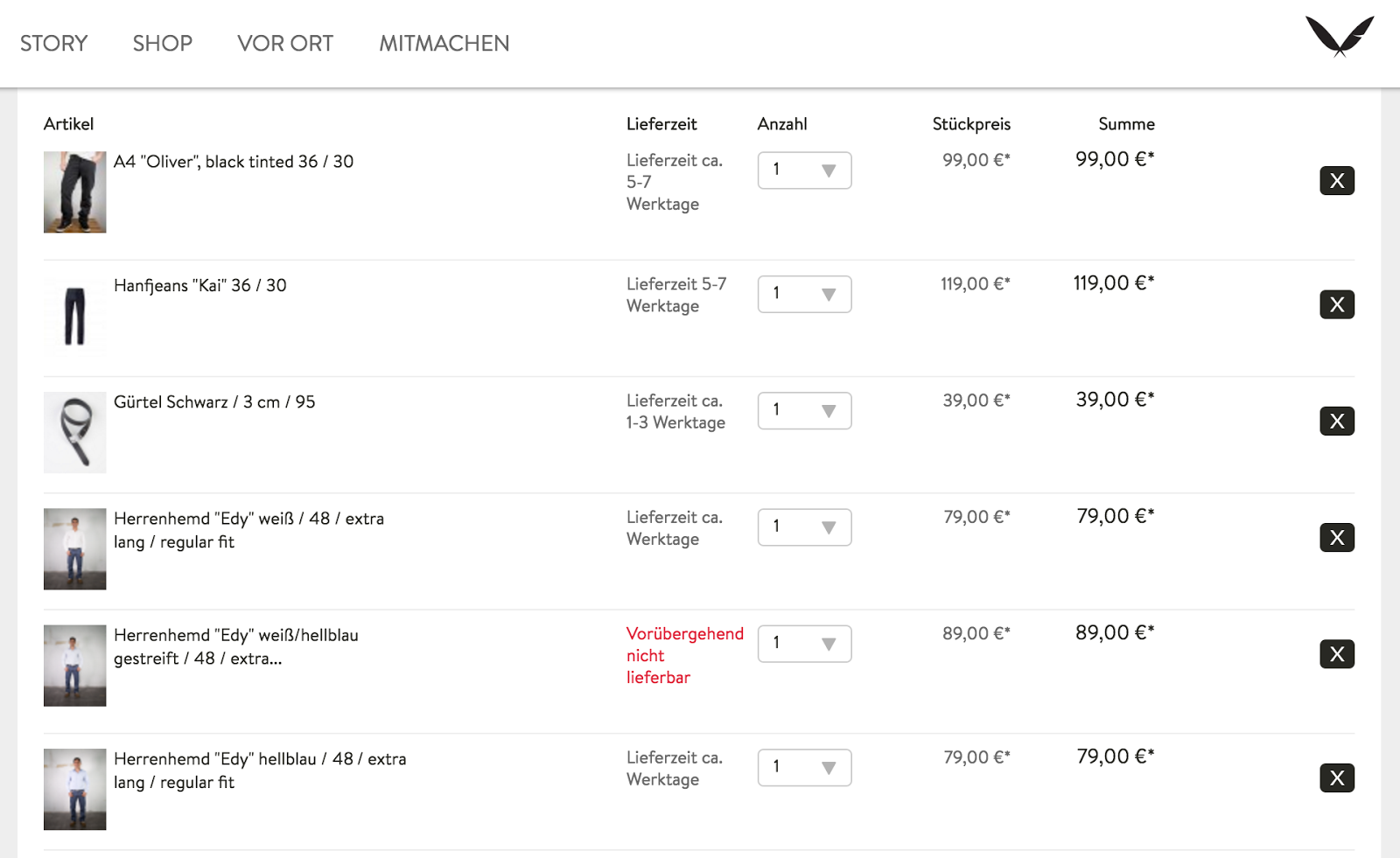Delete the Gürtel Schwarz belt item
1400x858 pixels.
(1337, 422)
